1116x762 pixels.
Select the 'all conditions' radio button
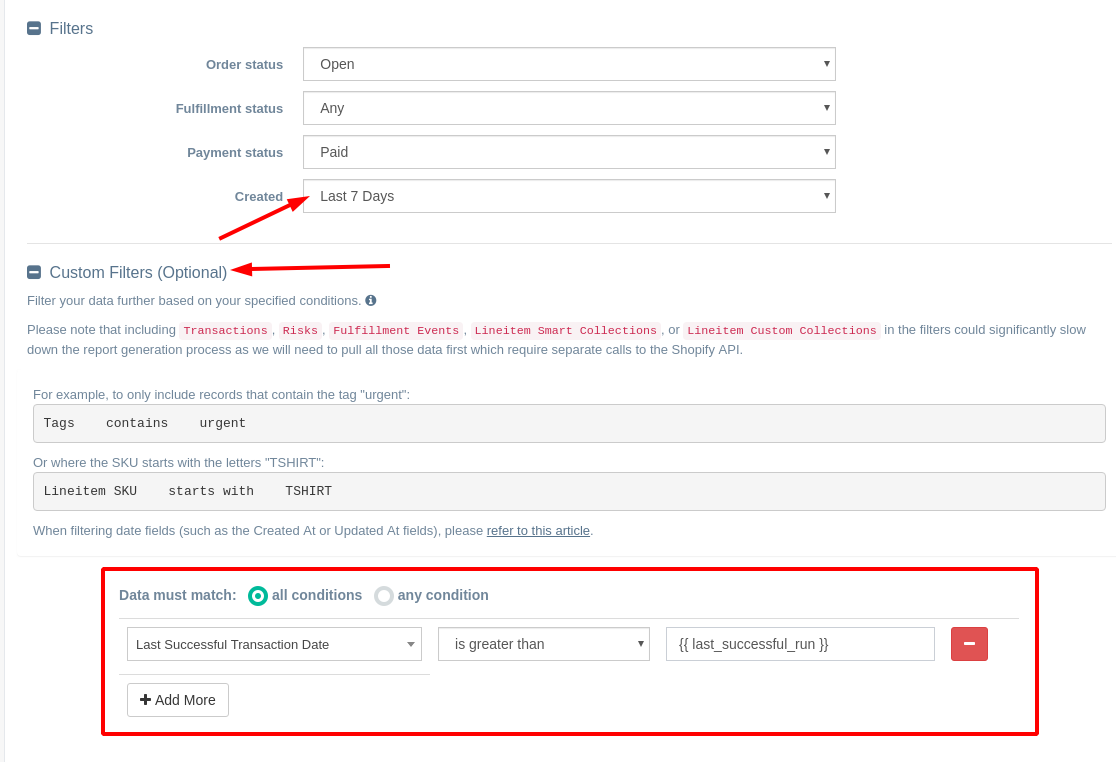click(258, 595)
